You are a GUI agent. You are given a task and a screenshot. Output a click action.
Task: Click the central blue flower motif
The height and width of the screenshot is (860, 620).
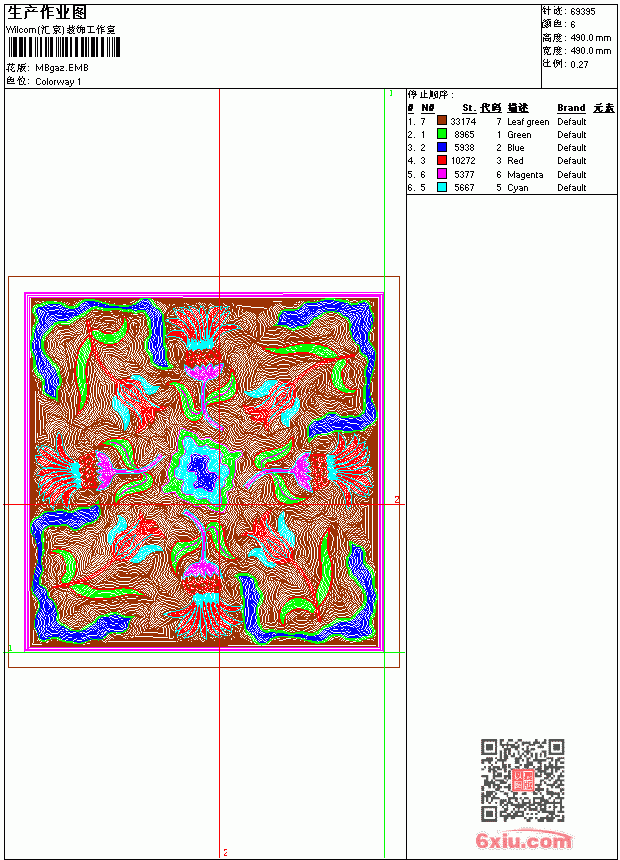coord(202,469)
